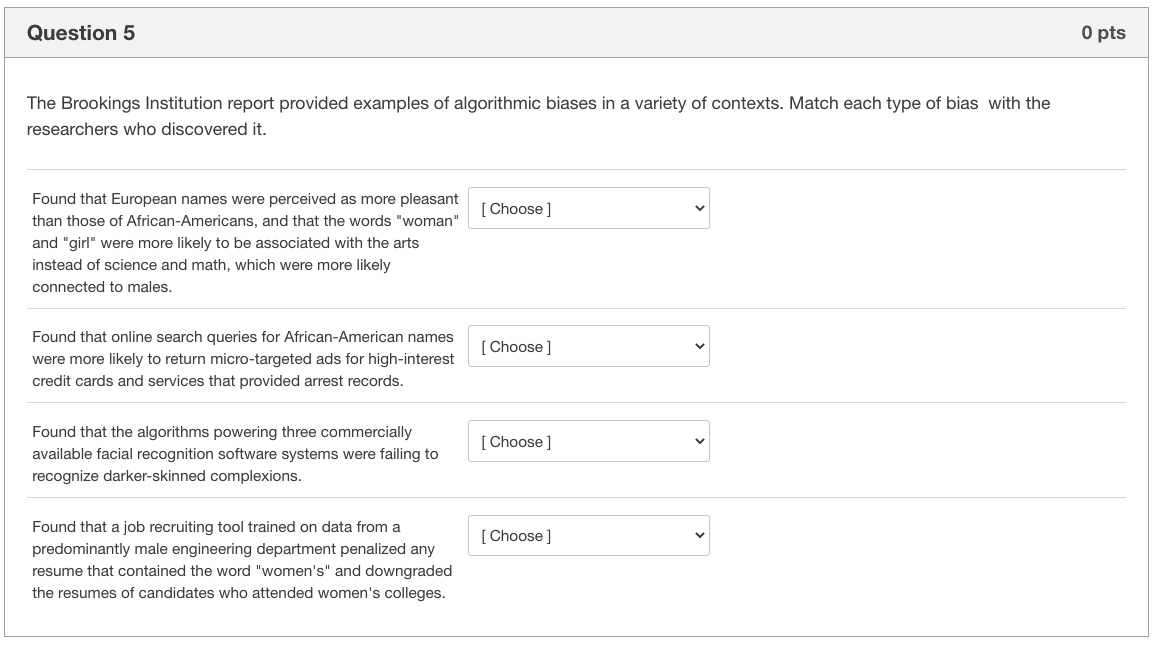Click the [Choose] placeholder for the arrest records row
Screen dimensions: 1157x645
tap(516, 347)
